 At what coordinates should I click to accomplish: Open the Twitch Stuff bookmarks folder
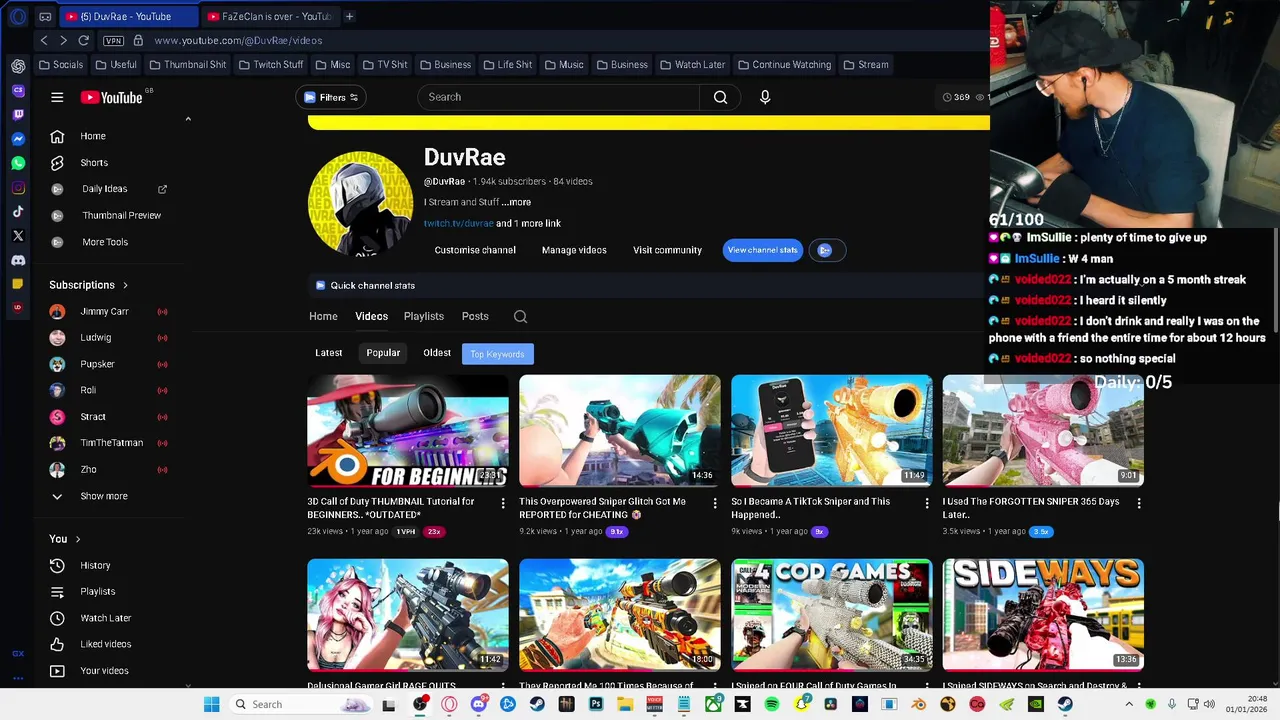(270, 64)
